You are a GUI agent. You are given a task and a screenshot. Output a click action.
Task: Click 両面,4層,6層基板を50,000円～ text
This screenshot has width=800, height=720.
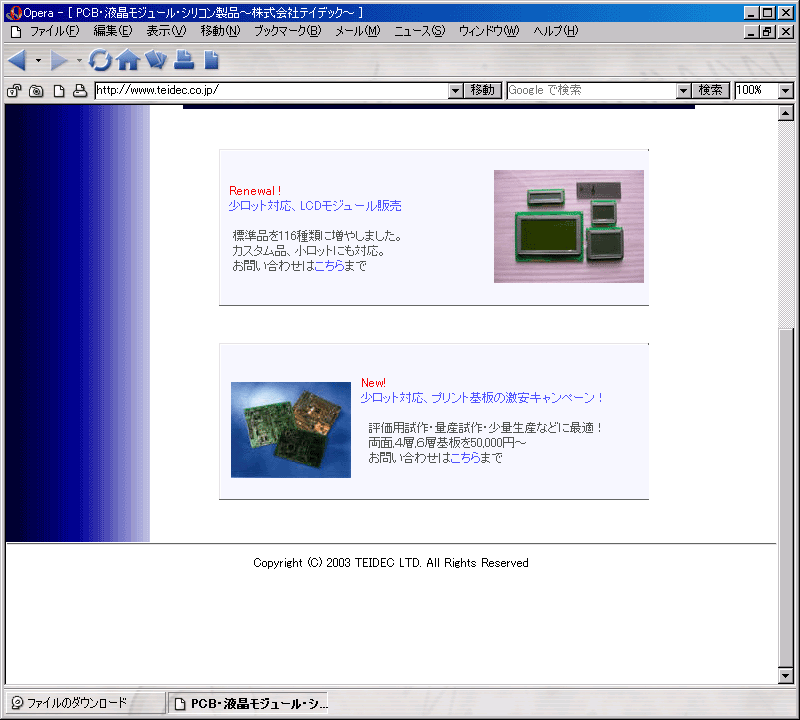click(447, 442)
